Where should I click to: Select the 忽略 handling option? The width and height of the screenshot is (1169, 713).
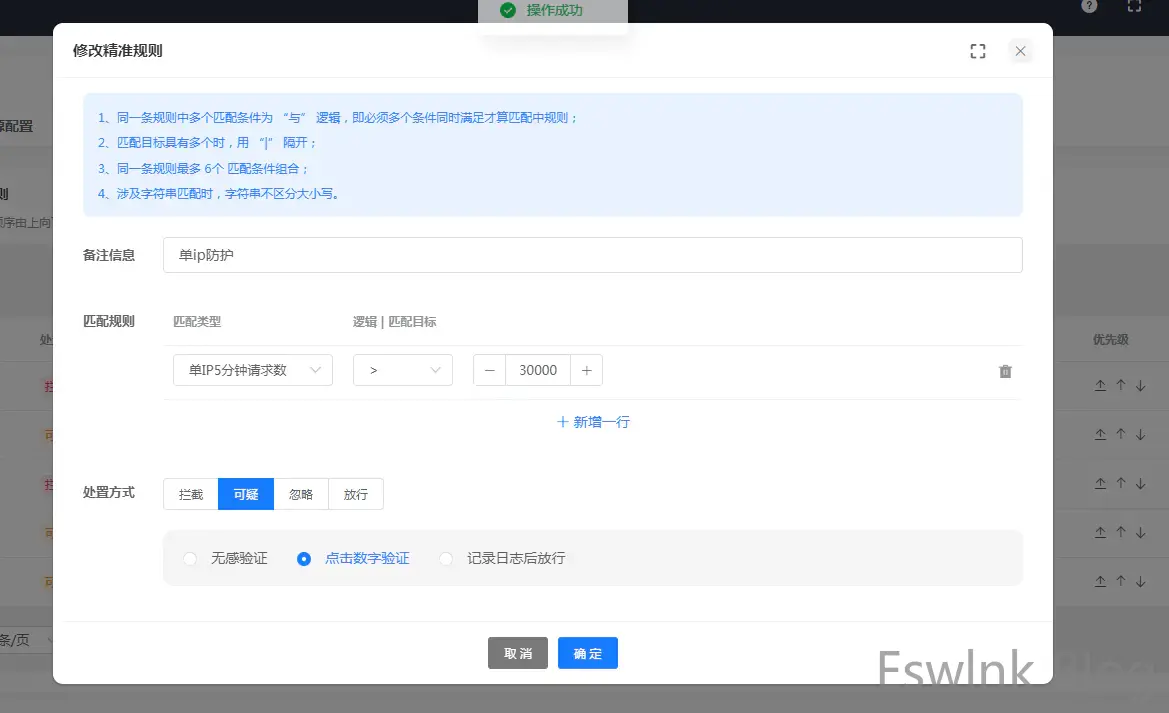(301, 494)
